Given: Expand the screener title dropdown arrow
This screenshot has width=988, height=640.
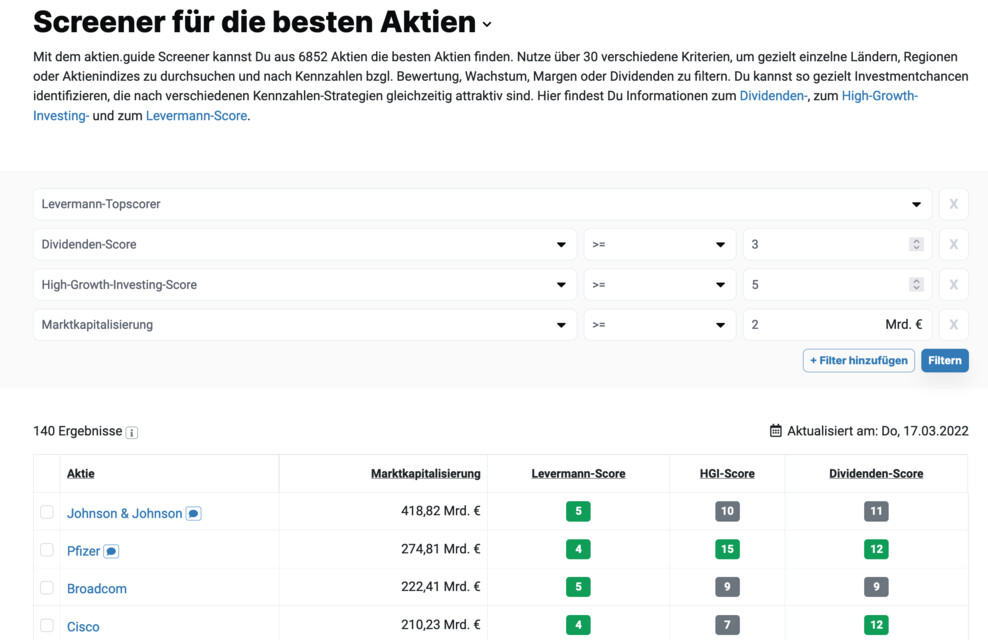Looking at the screenshot, I should [x=486, y=24].
